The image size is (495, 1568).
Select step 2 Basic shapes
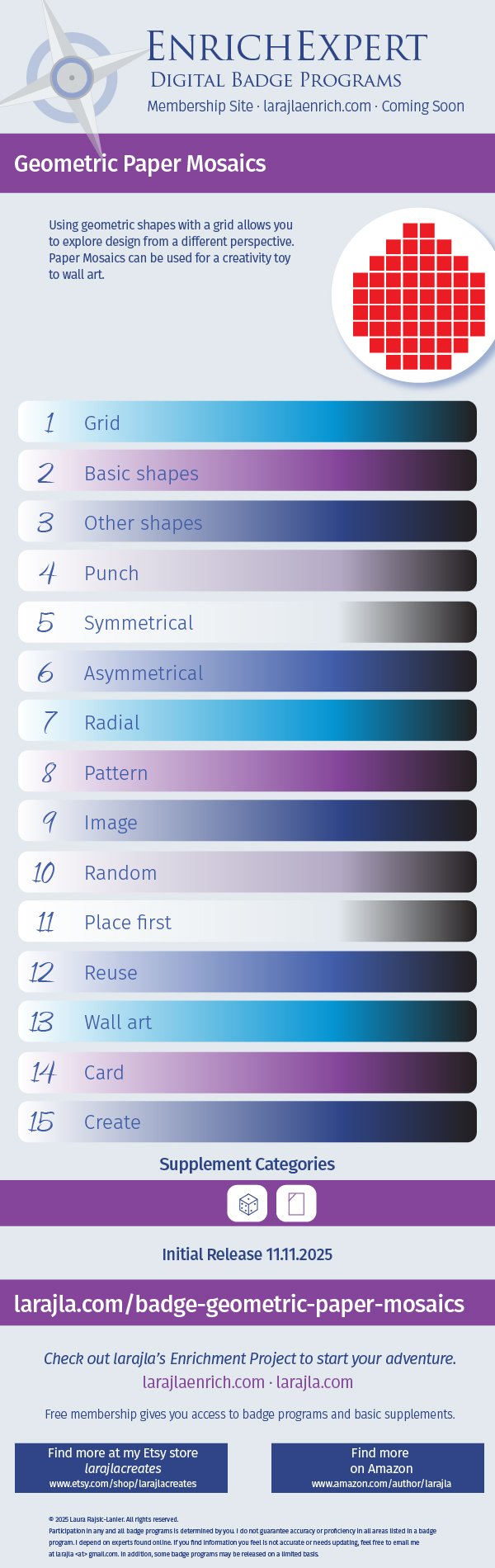pos(247,472)
